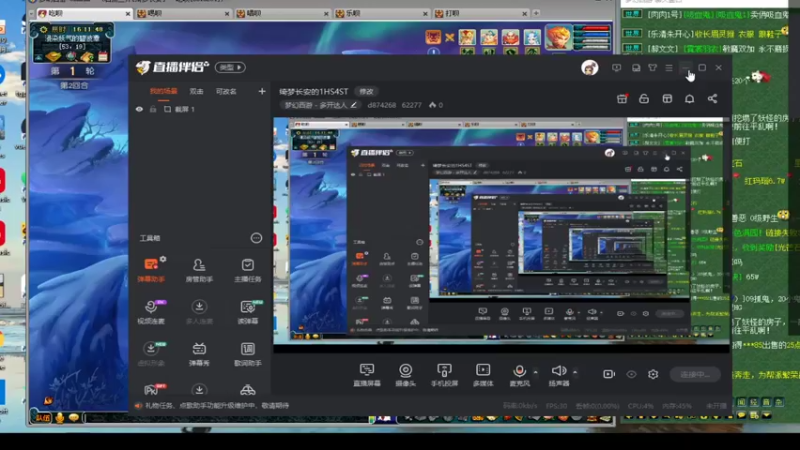The height and width of the screenshot is (450, 800).
Task: Open the hamburger menu in title bar
Action: click(x=669, y=67)
